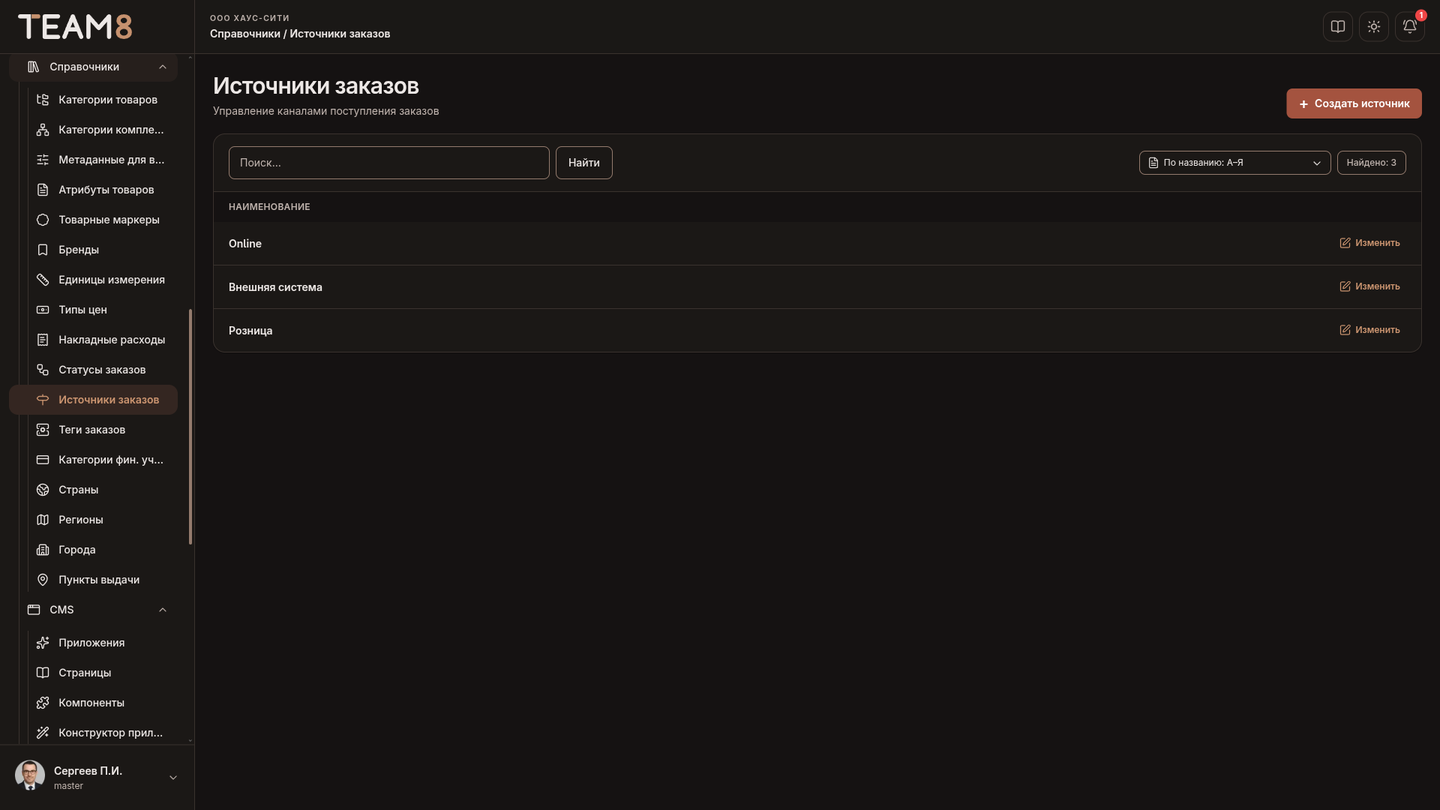Click the edit icon in the Online row

pos(1345,243)
